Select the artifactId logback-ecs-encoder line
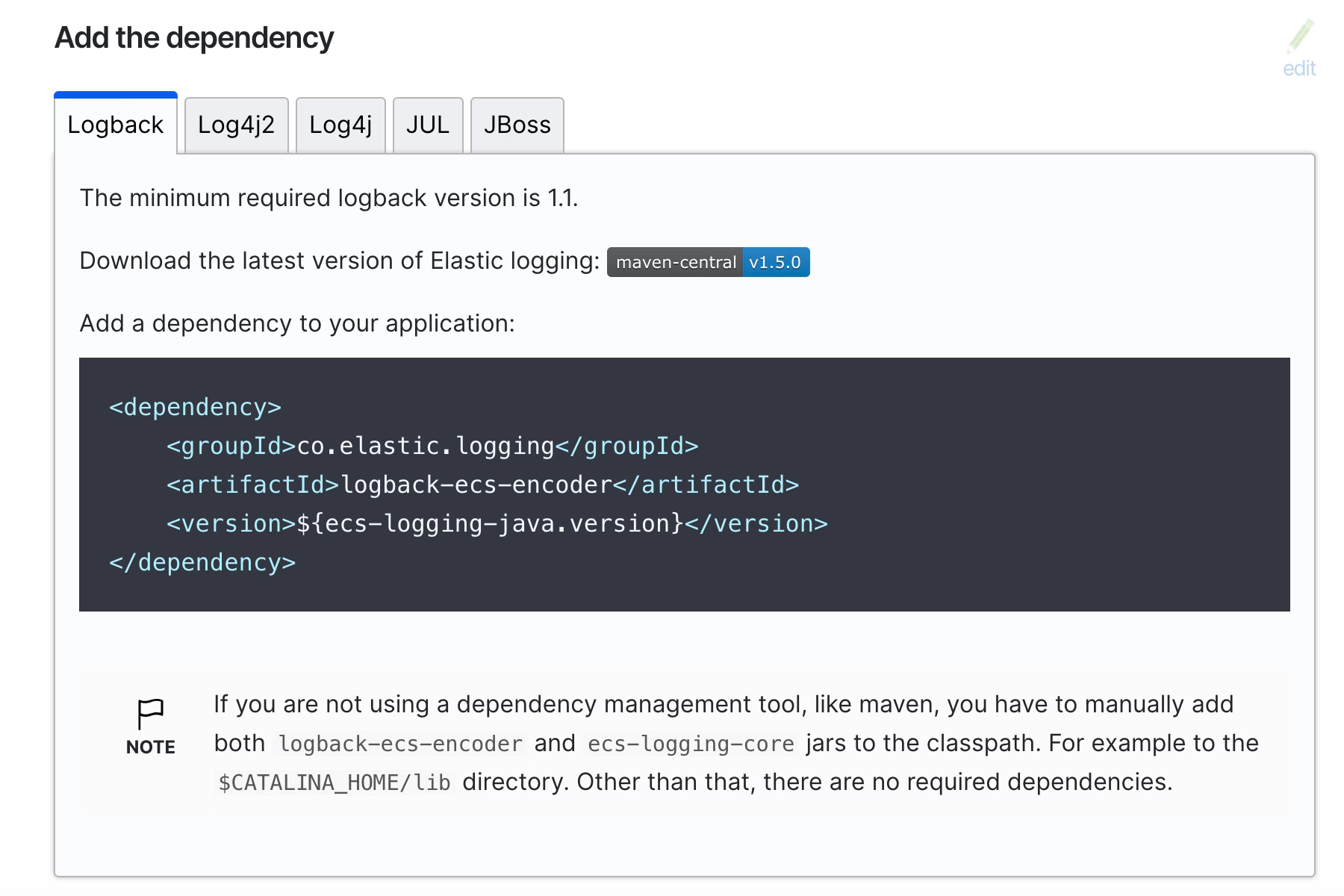The height and width of the screenshot is (896, 1344). (x=482, y=485)
